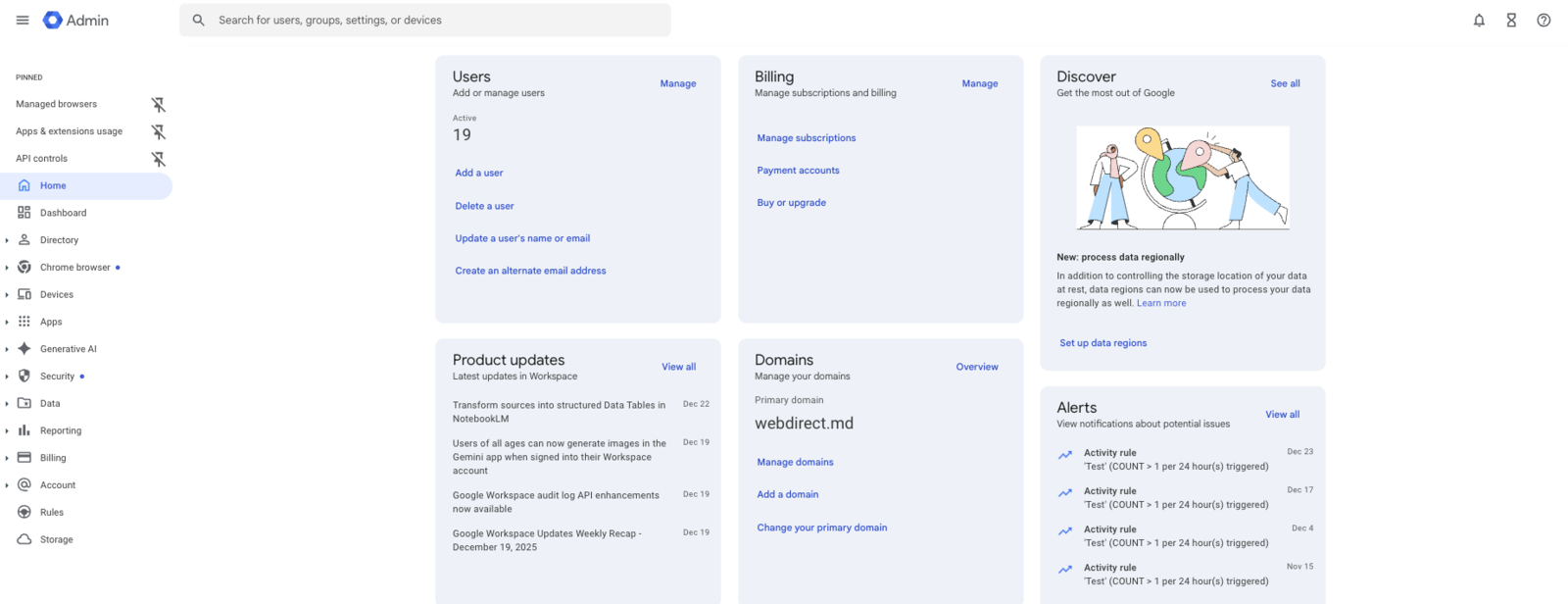Expand the Account section arrow
This screenshot has height=604, width=1568.
[7, 485]
